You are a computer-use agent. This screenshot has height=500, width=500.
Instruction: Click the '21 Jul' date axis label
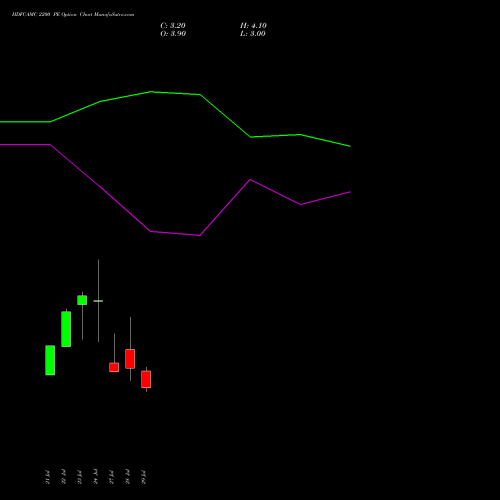(x=48, y=477)
